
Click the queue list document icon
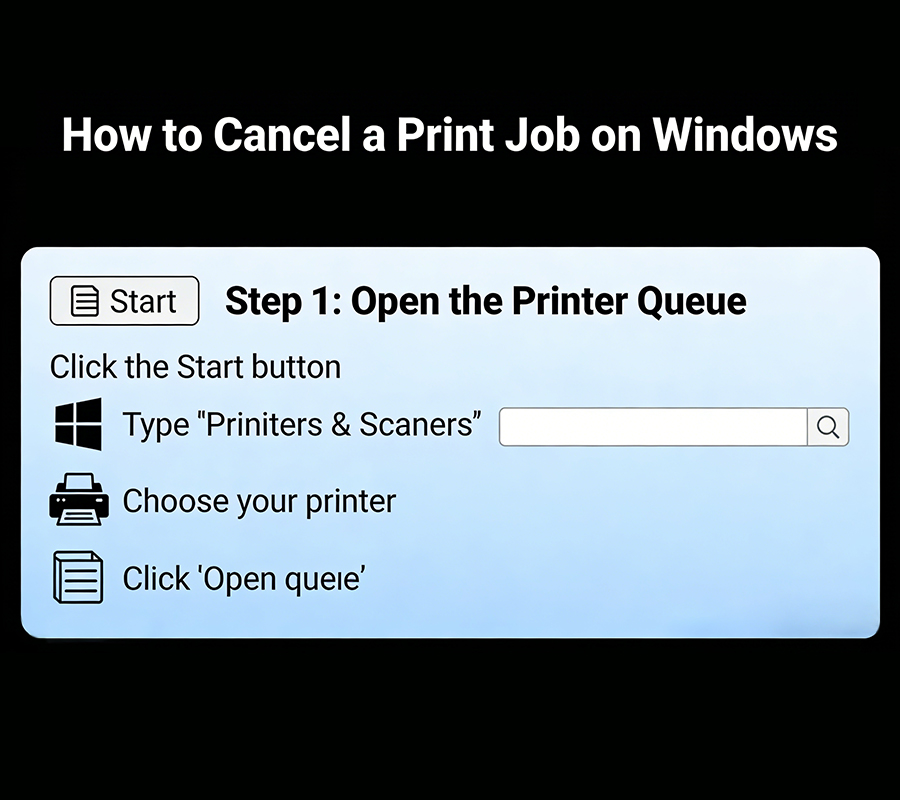pyautogui.click(x=78, y=578)
